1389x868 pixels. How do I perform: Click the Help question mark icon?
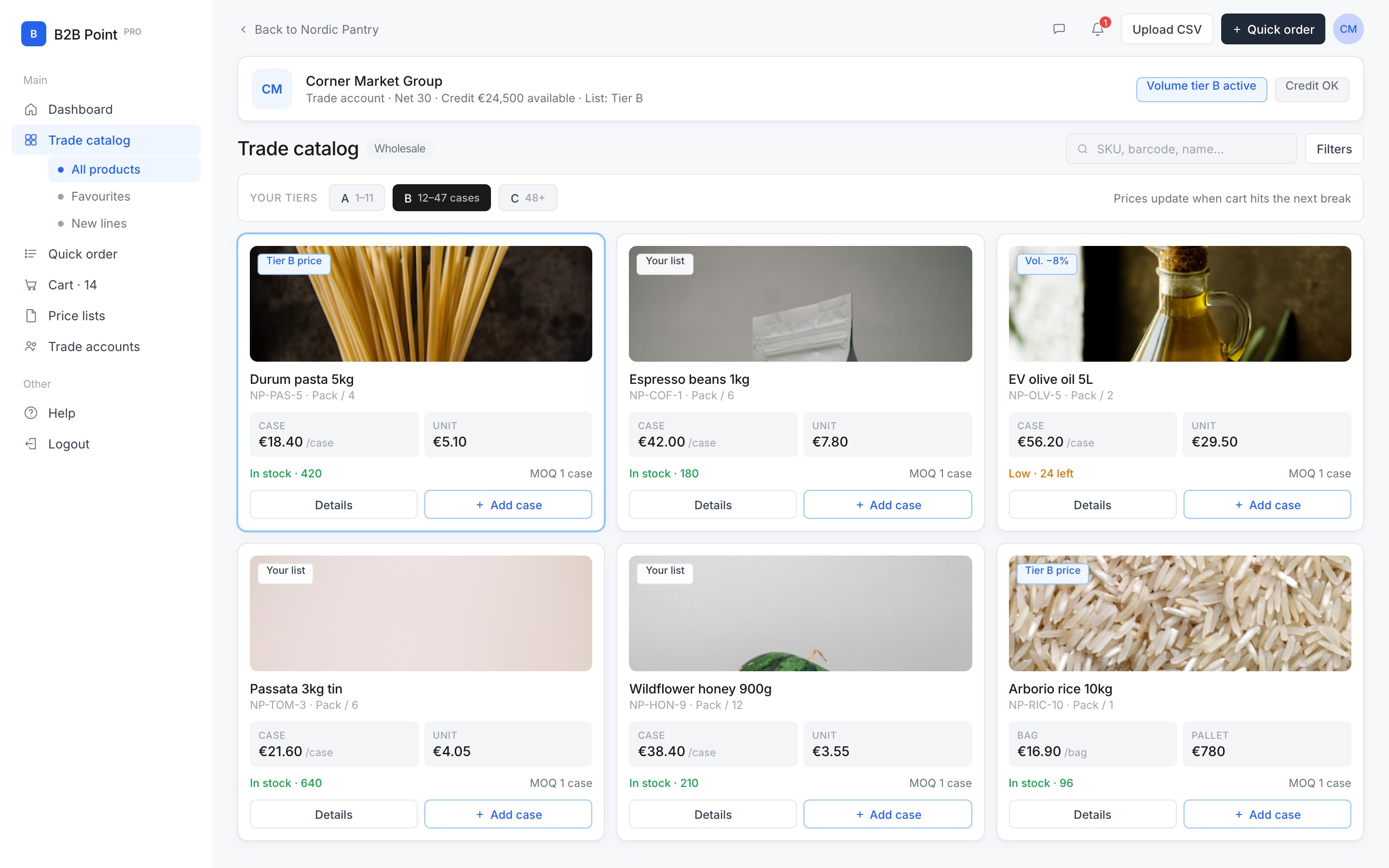coord(31,413)
